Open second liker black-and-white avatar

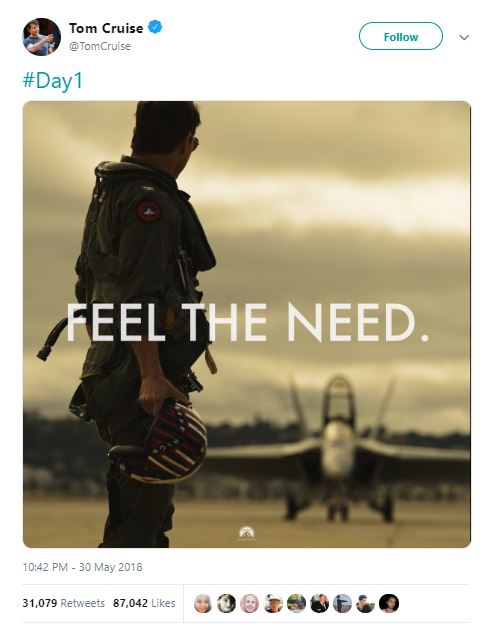226,603
